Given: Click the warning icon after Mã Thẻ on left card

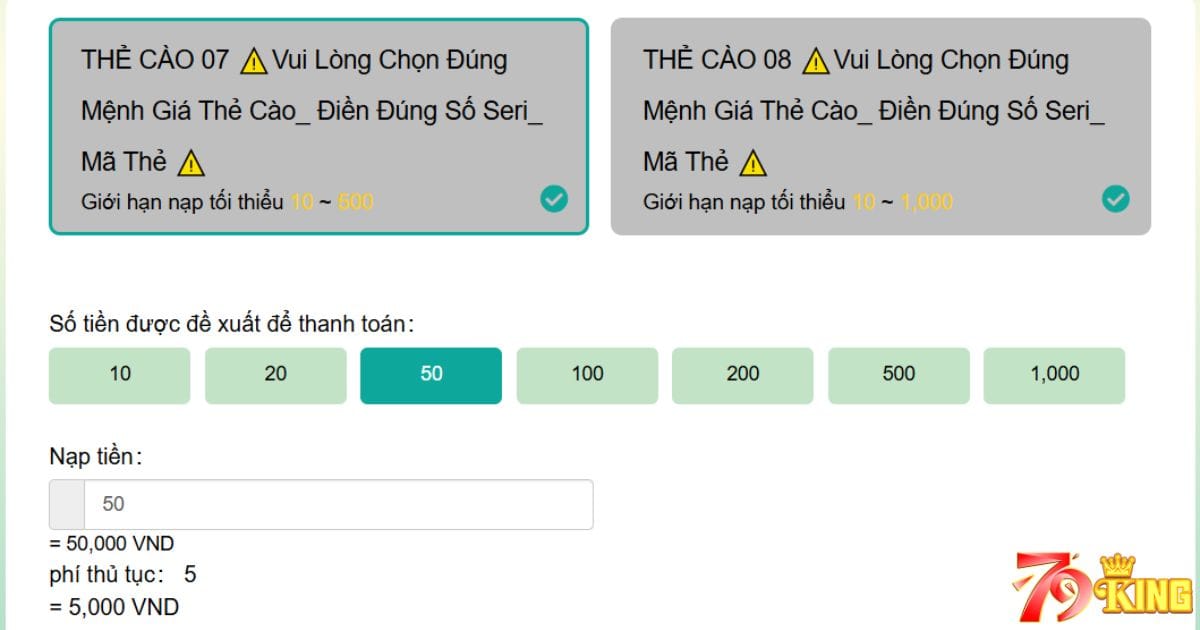Looking at the screenshot, I should pos(191,160).
